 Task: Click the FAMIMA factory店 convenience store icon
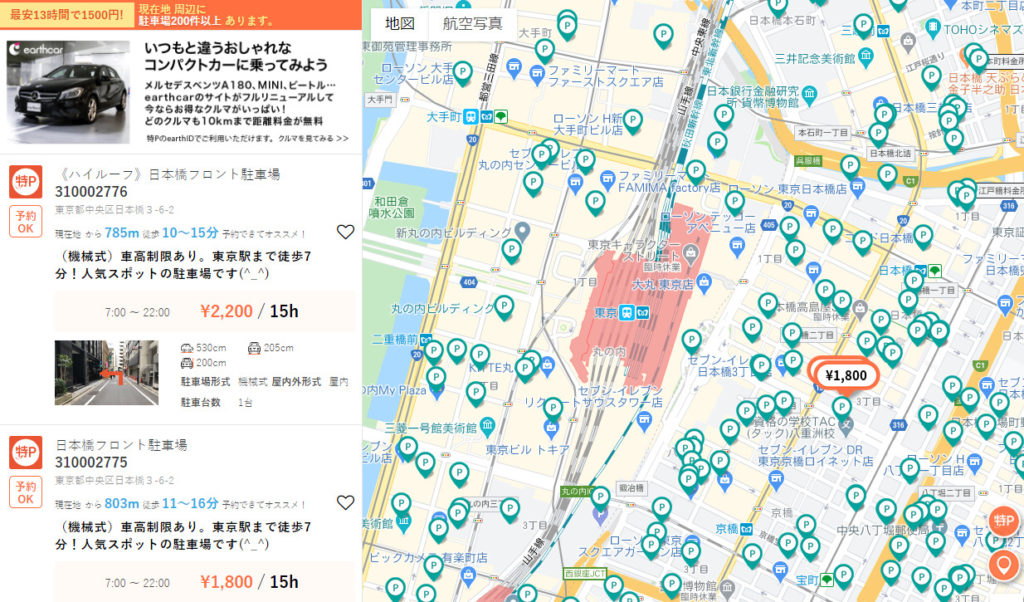pyautogui.click(x=607, y=178)
